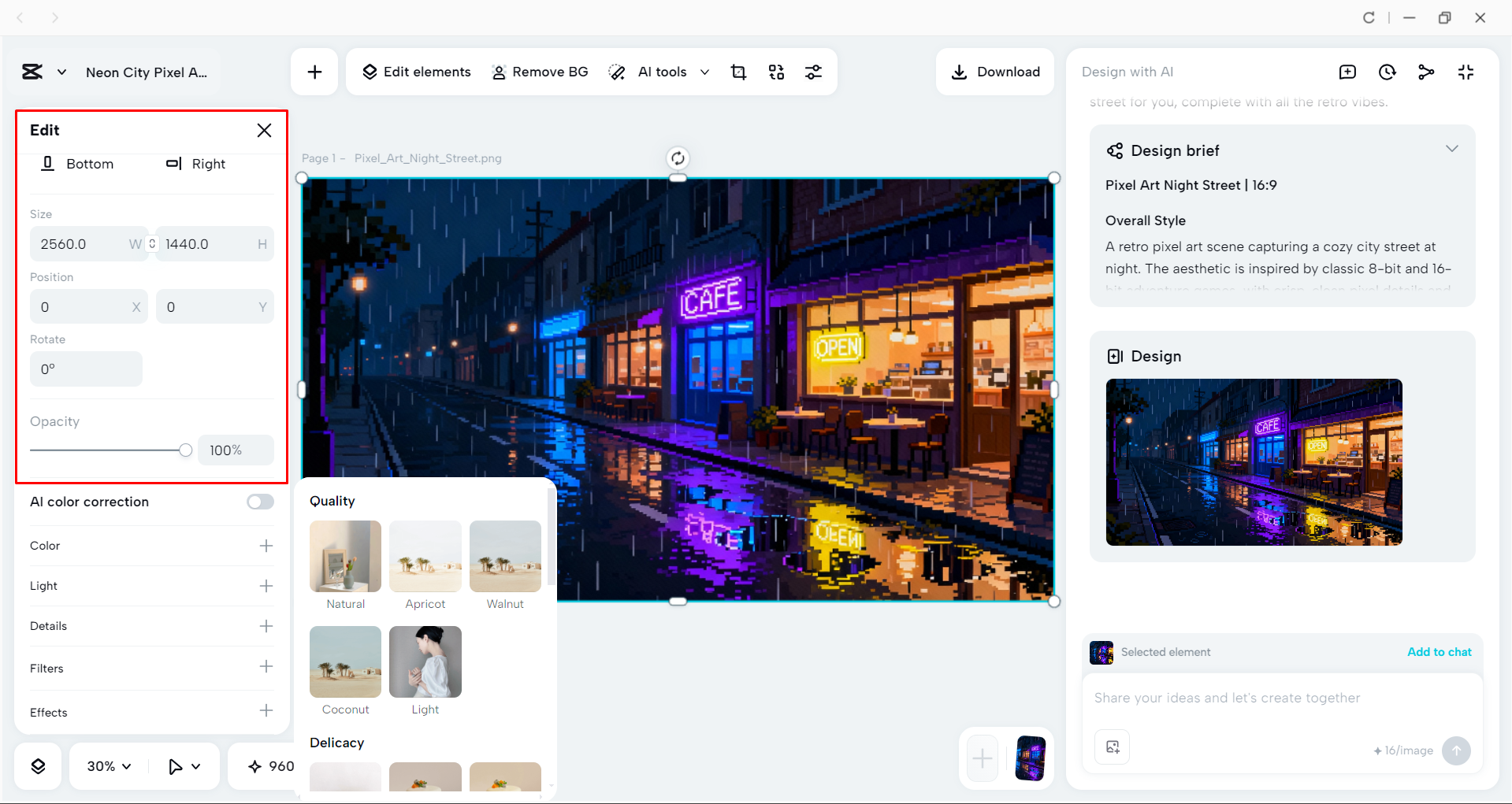Click the smart layout tool icon
Image resolution: width=1512 pixels, height=804 pixels.
(776, 72)
